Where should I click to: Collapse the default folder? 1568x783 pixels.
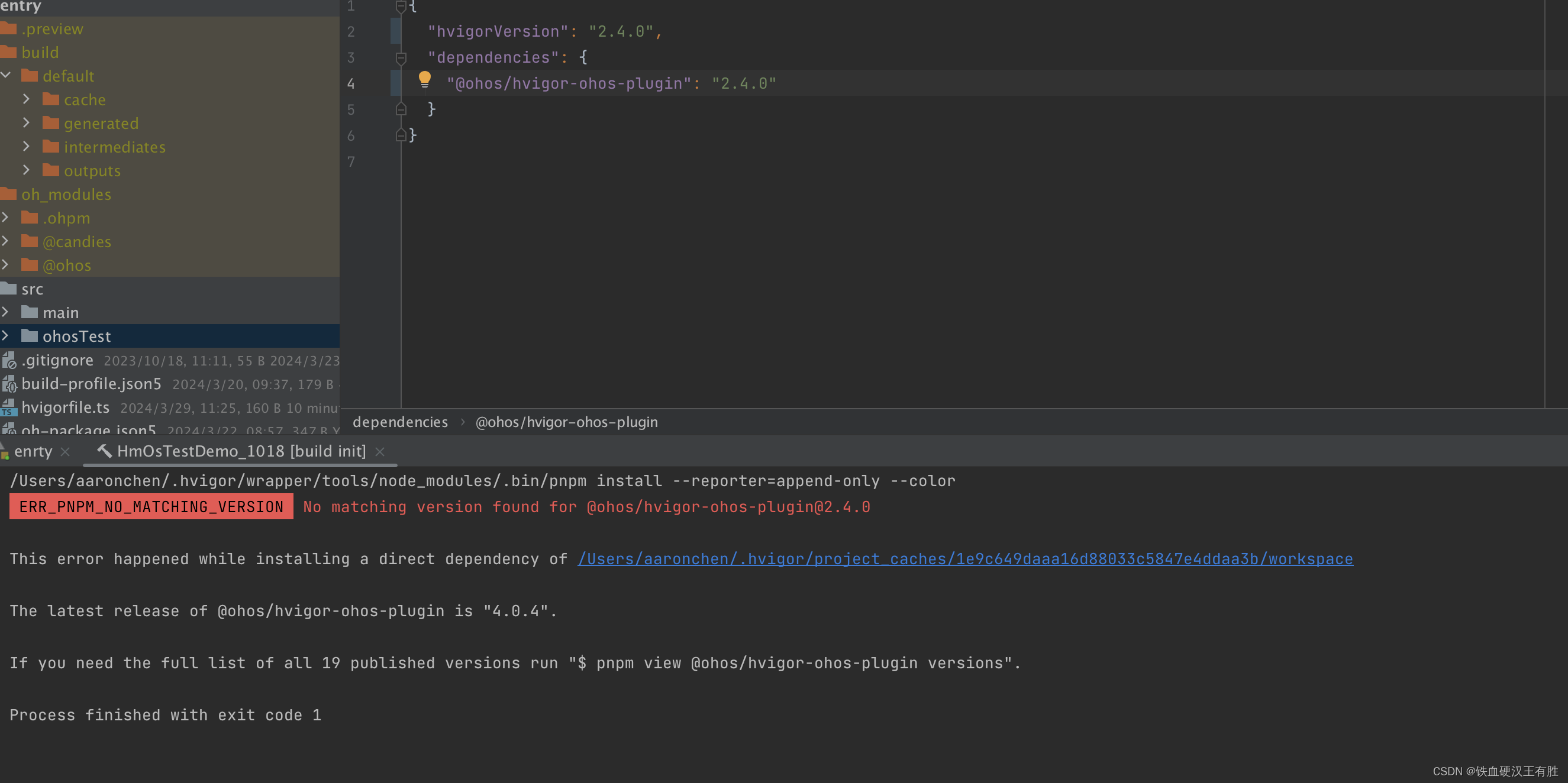click(5, 75)
